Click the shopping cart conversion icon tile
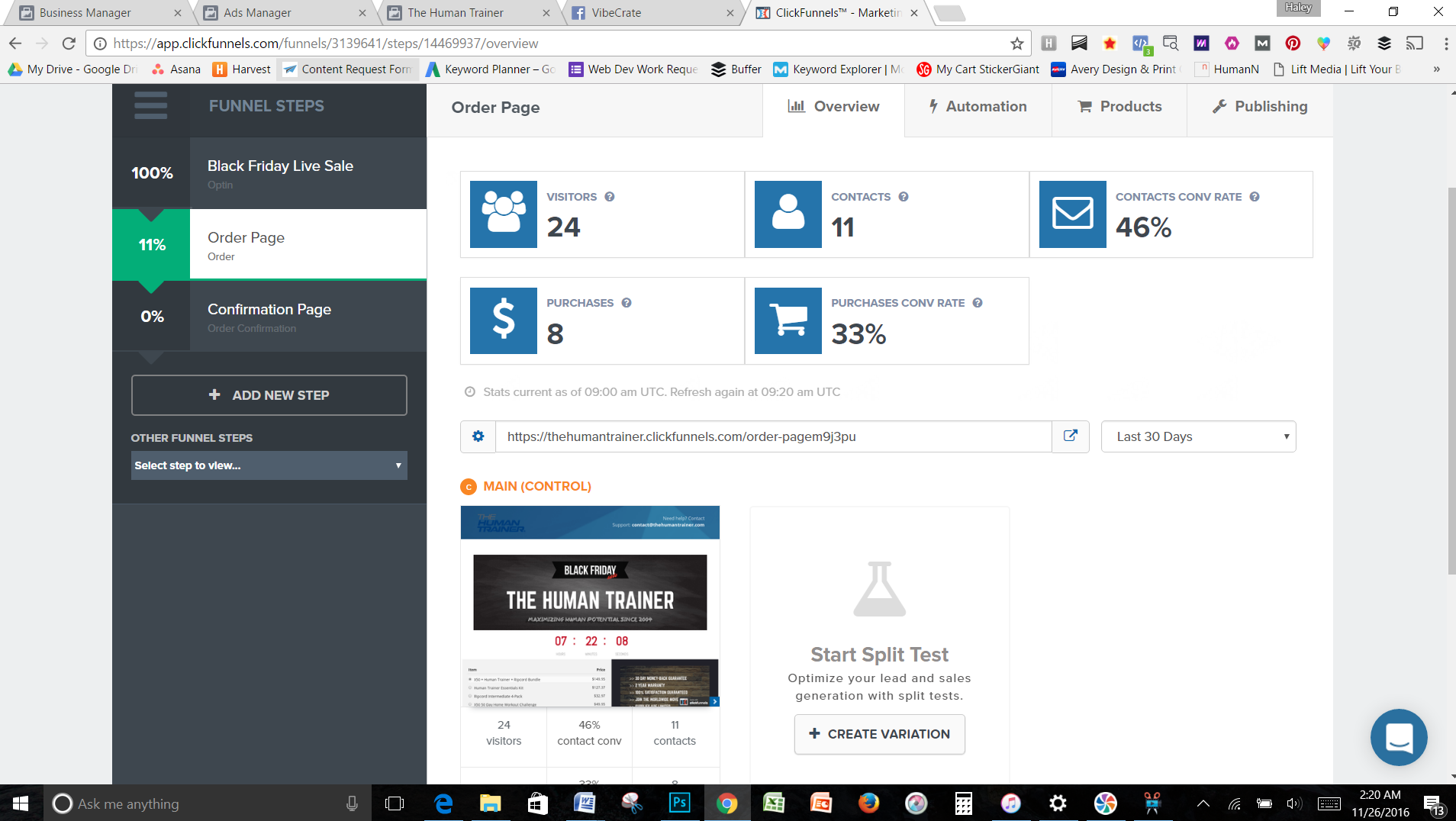Image resolution: width=1456 pixels, height=821 pixels. [x=788, y=320]
